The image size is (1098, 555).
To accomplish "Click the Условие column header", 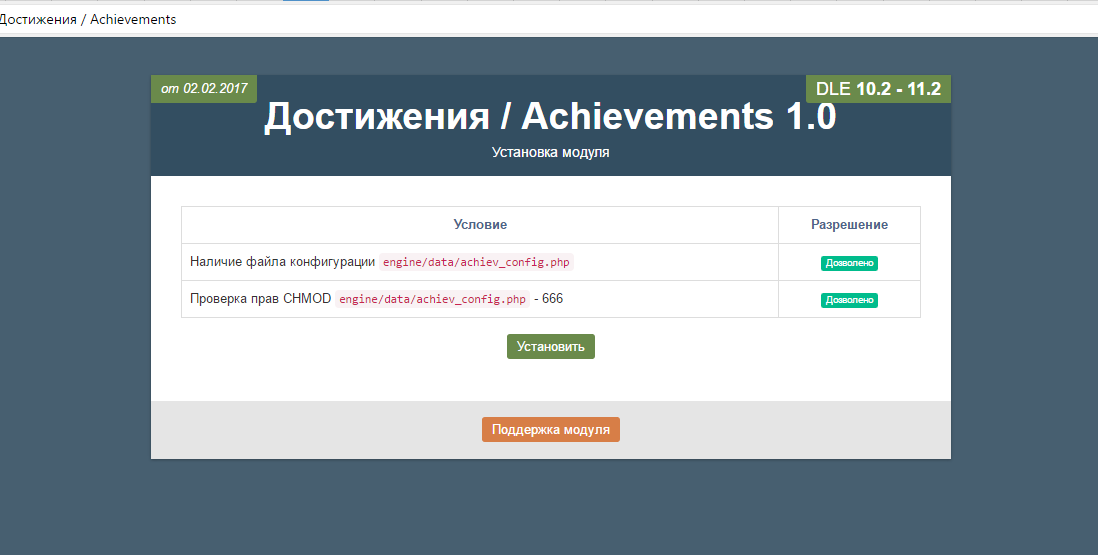I will [x=480, y=225].
